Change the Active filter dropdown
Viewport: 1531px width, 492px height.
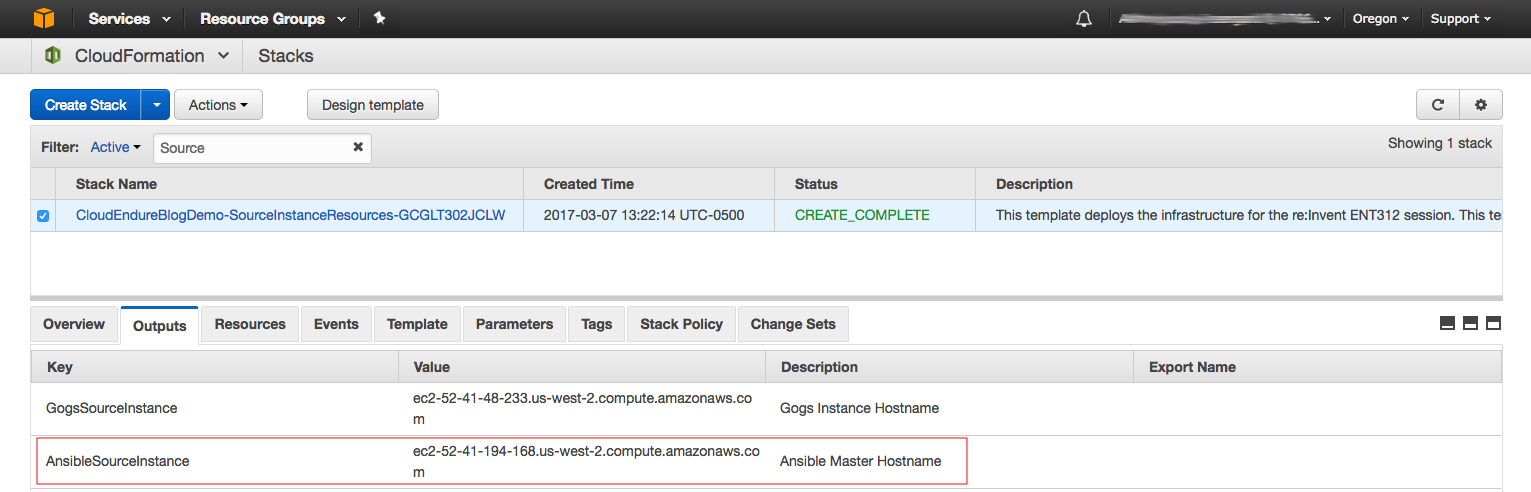pos(115,147)
